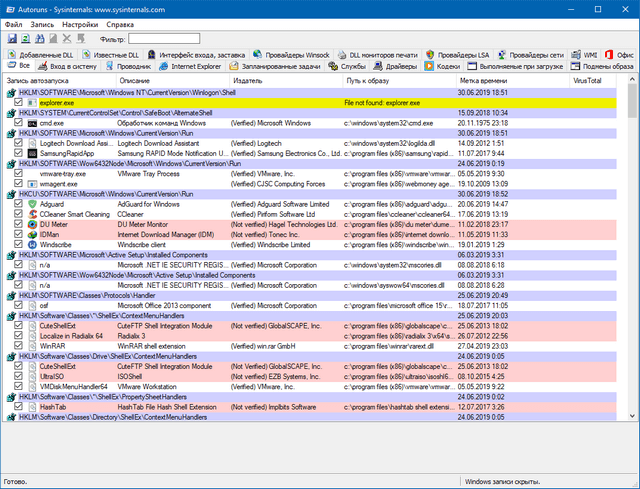
Task: Click the DU Meter entry icon
Action: (x=32, y=225)
